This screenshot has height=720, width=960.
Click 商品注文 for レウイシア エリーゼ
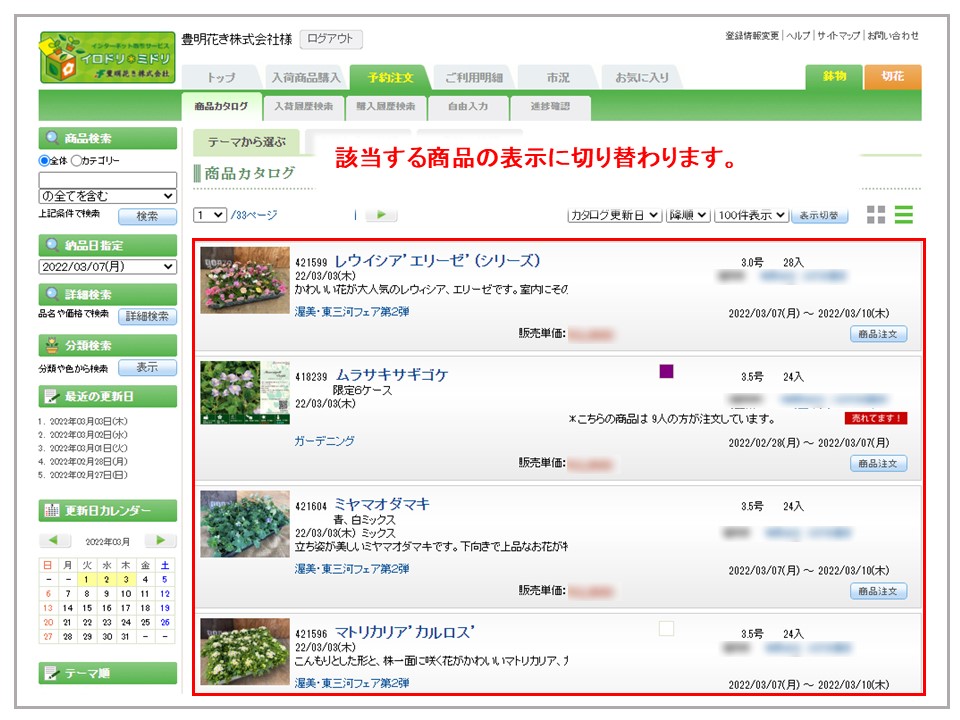click(x=879, y=334)
